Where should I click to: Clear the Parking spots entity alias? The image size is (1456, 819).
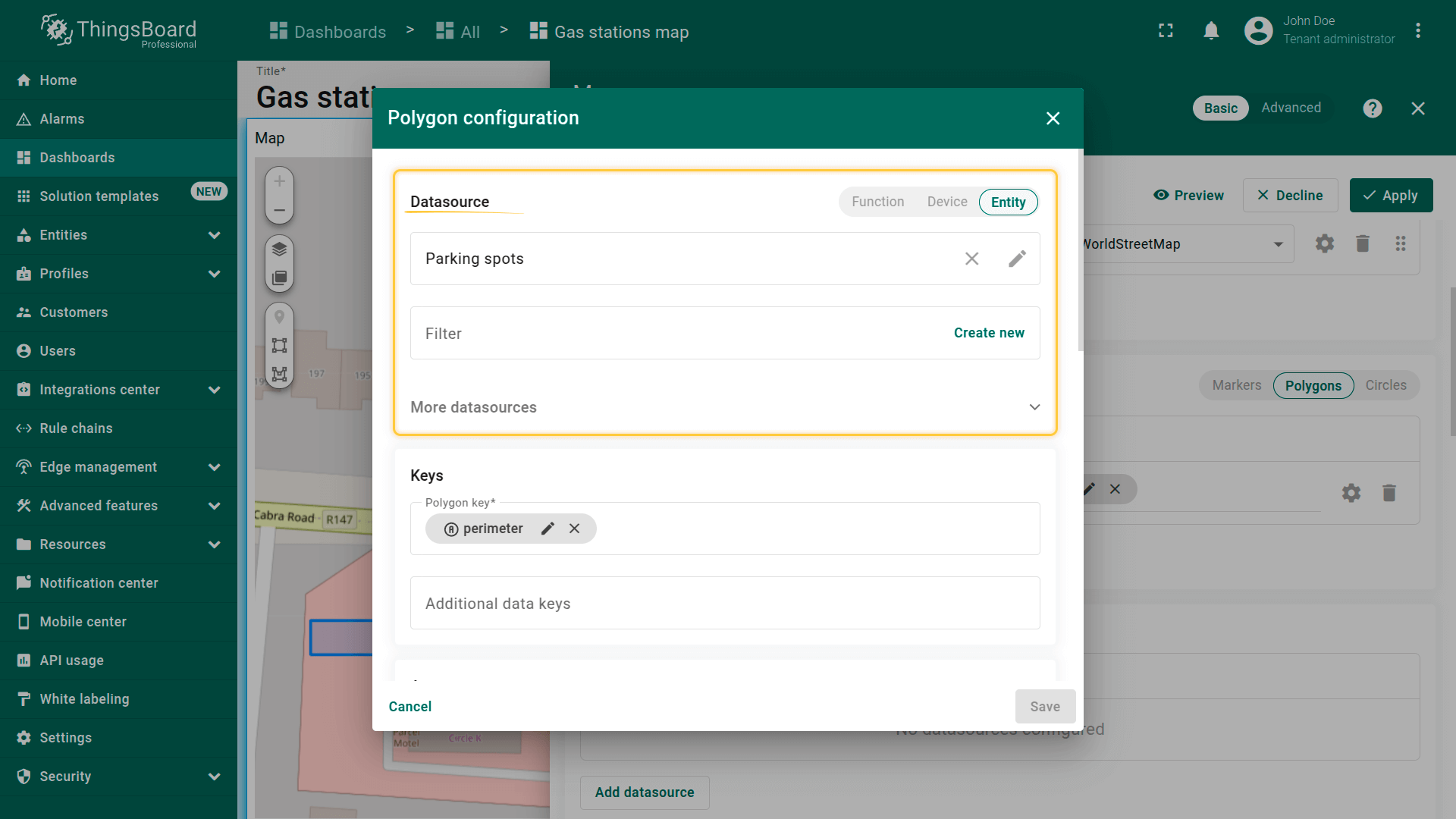click(x=971, y=259)
